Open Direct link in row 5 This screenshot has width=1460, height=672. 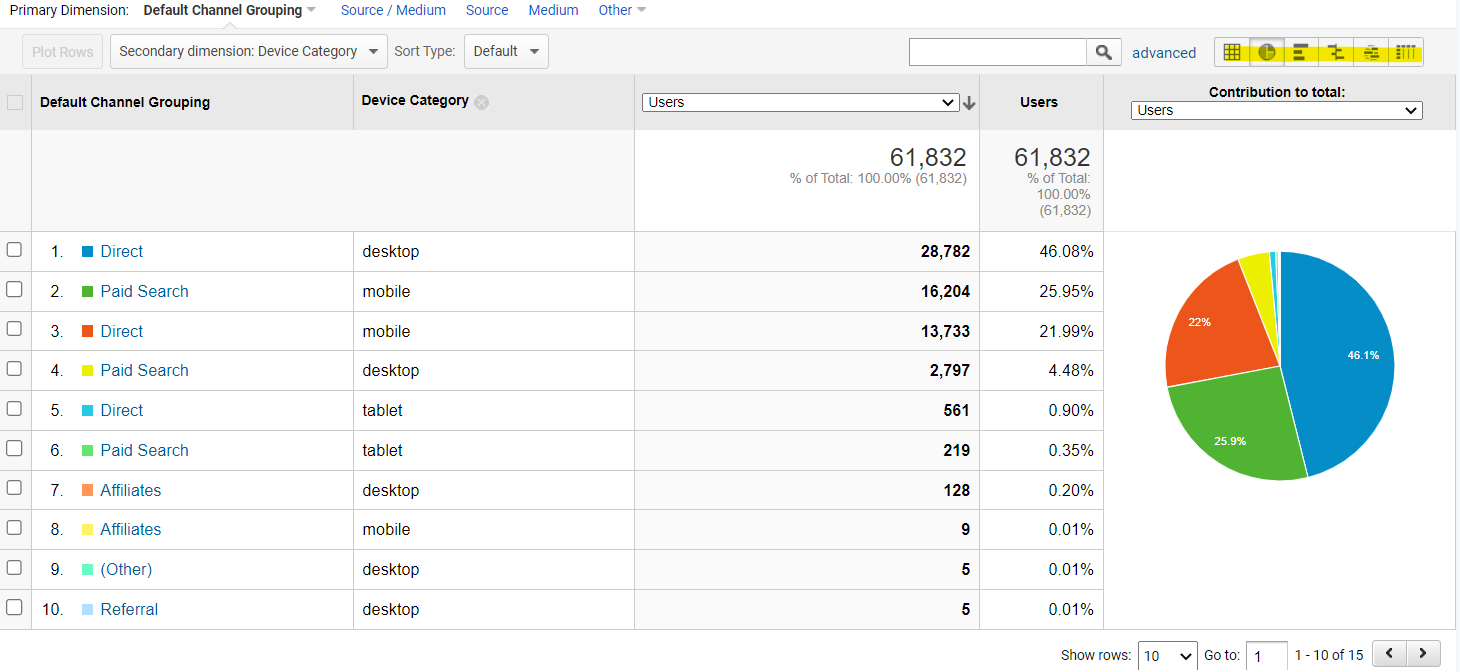[x=122, y=410]
